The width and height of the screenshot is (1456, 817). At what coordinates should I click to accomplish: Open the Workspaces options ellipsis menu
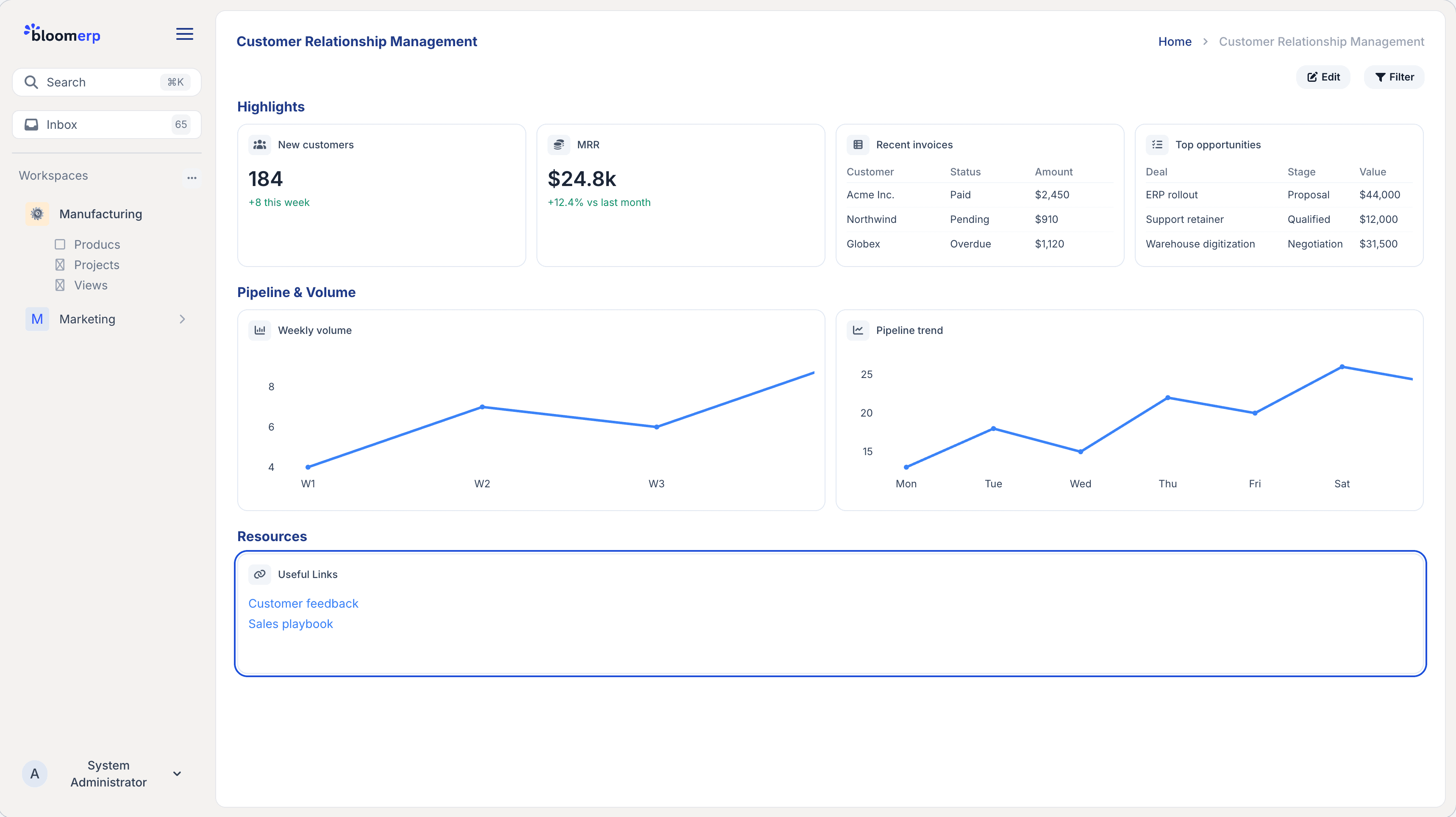click(192, 178)
